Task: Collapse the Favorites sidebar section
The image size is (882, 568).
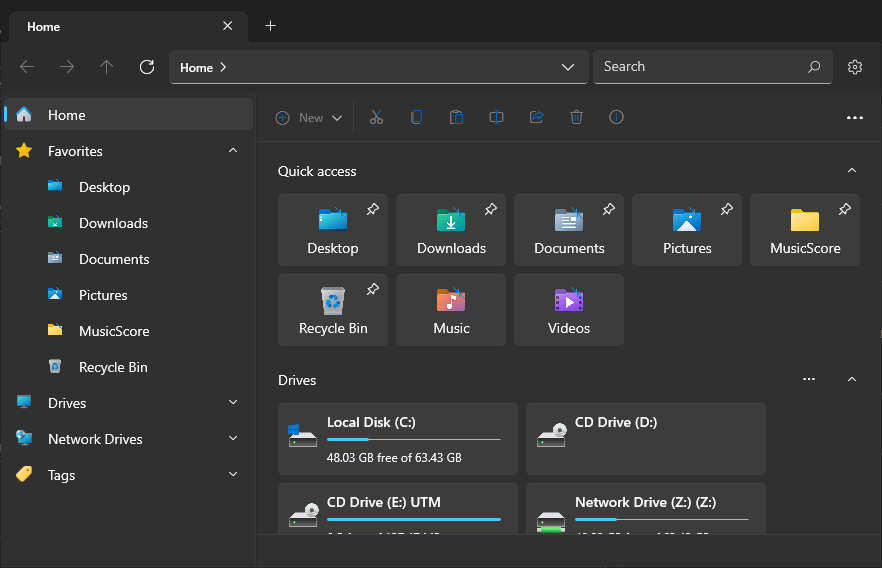Action: coord(233,150)
